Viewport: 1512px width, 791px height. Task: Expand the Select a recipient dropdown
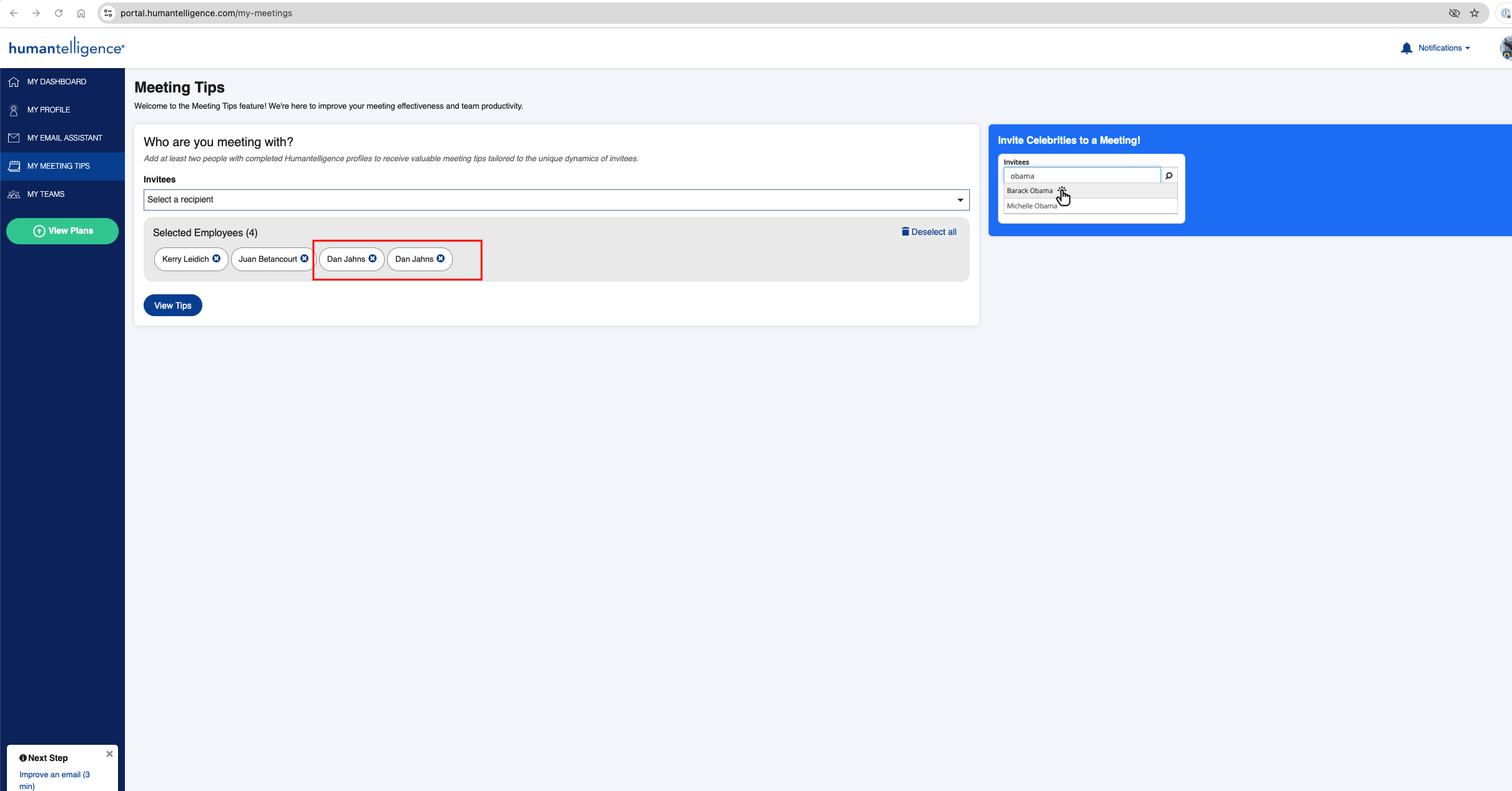556,199
